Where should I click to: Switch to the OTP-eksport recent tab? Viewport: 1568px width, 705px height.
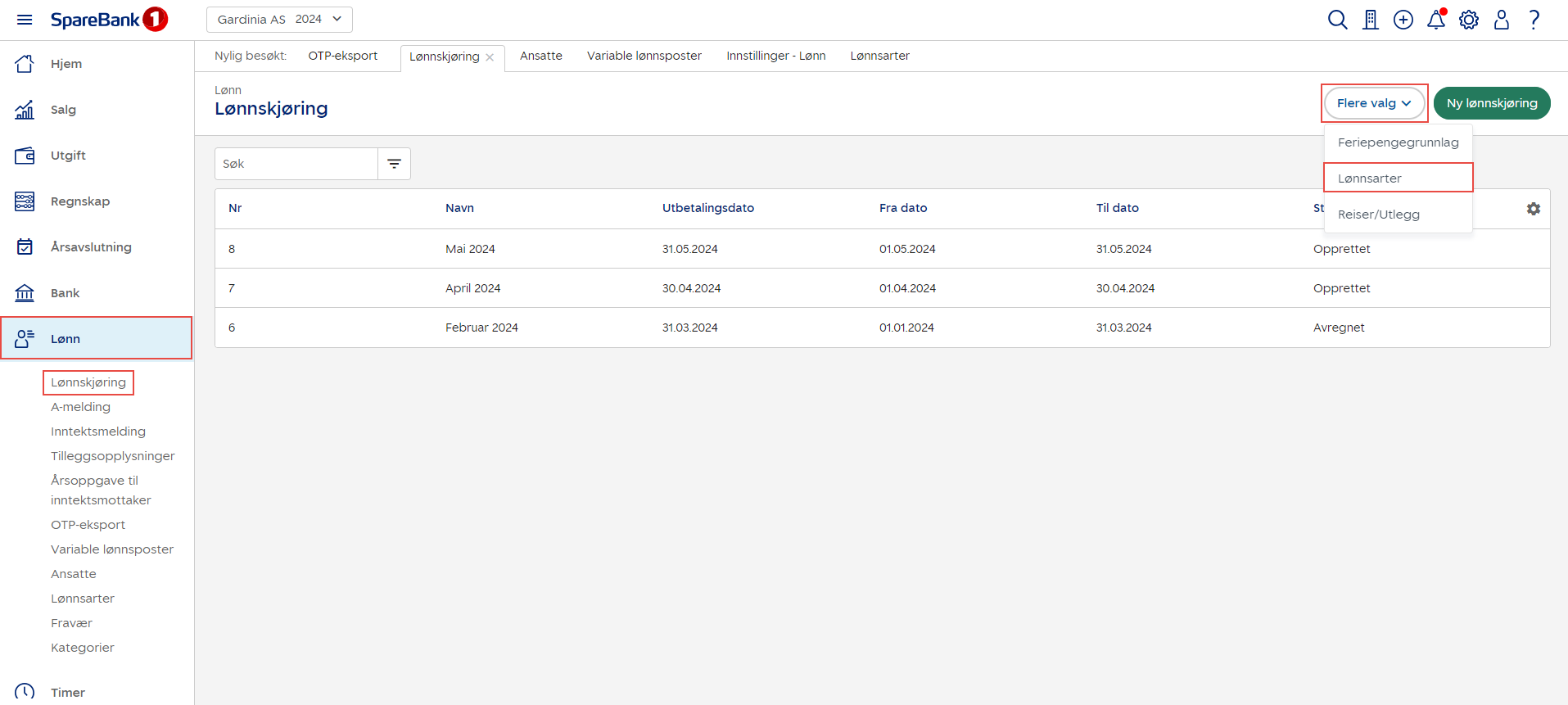pyautogui.click(x=342, y=56)
